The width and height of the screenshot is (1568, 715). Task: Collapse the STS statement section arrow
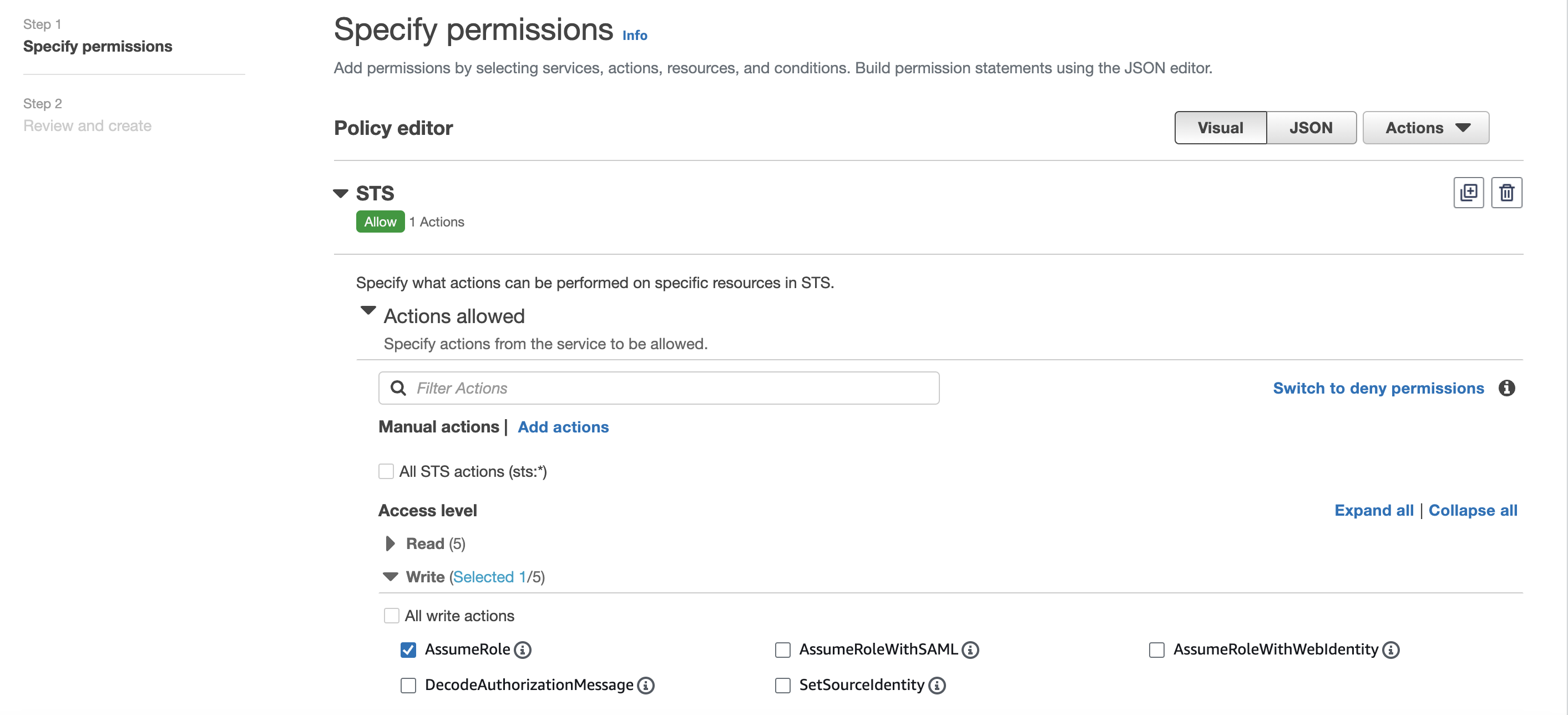pos(341,194)
